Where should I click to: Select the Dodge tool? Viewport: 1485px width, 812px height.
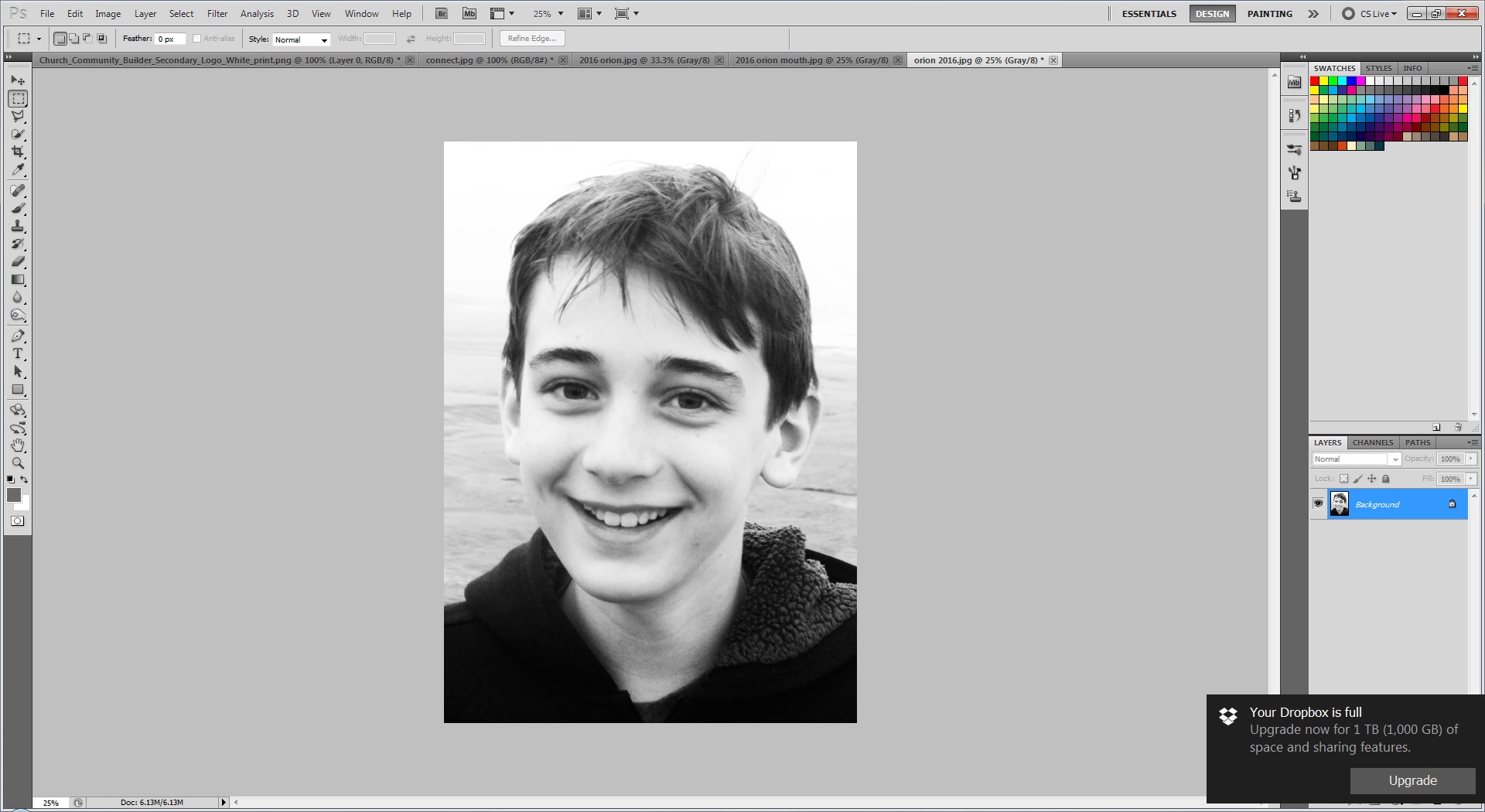coord(18,315)
